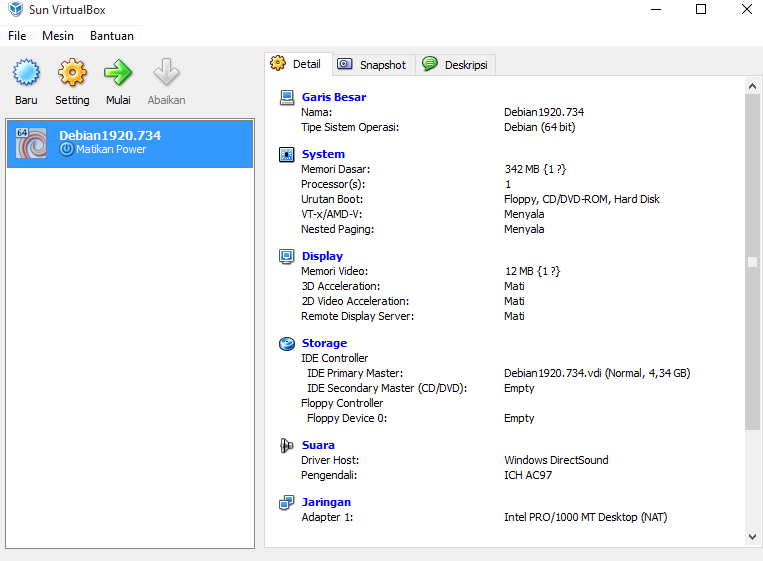Click the IDE Secondary Master (CD/DVD) label

tap(387, 388)
